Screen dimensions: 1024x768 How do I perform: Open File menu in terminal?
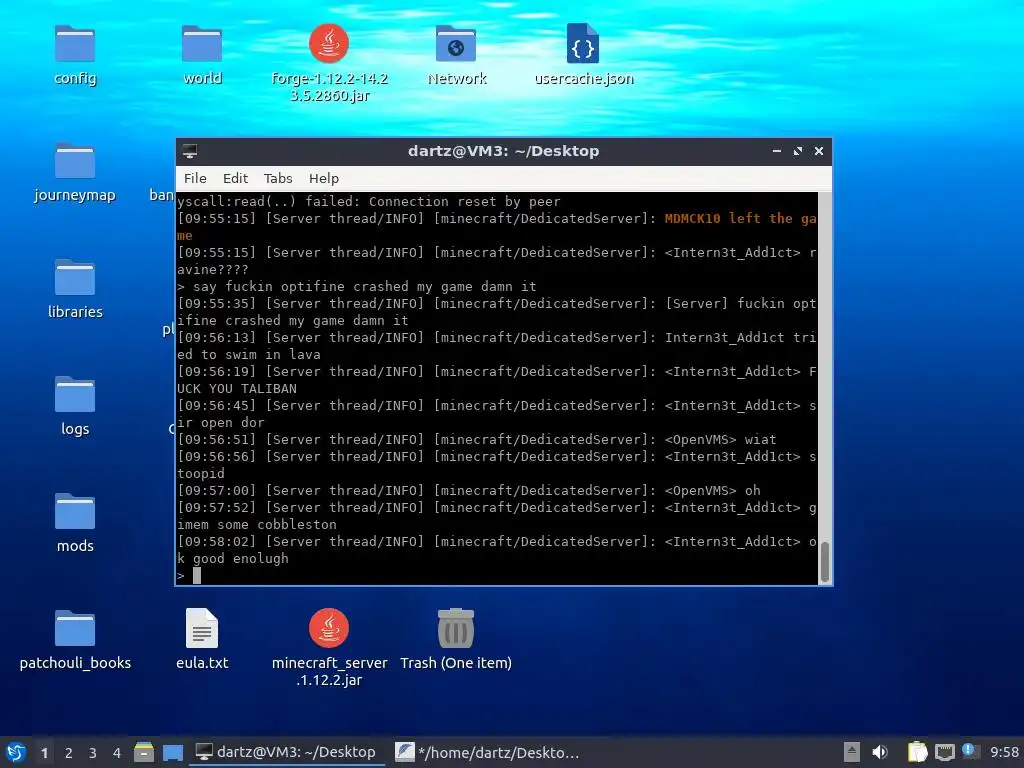(x=195, y=178)
